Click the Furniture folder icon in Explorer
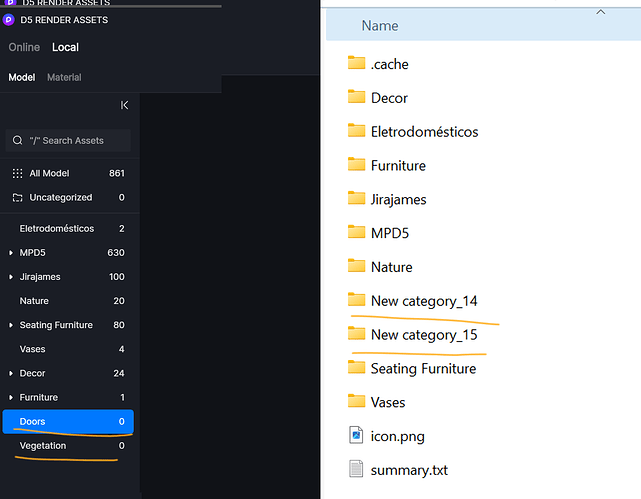The height and width of the screenshot is (499, 641). [x=356, y=164]
